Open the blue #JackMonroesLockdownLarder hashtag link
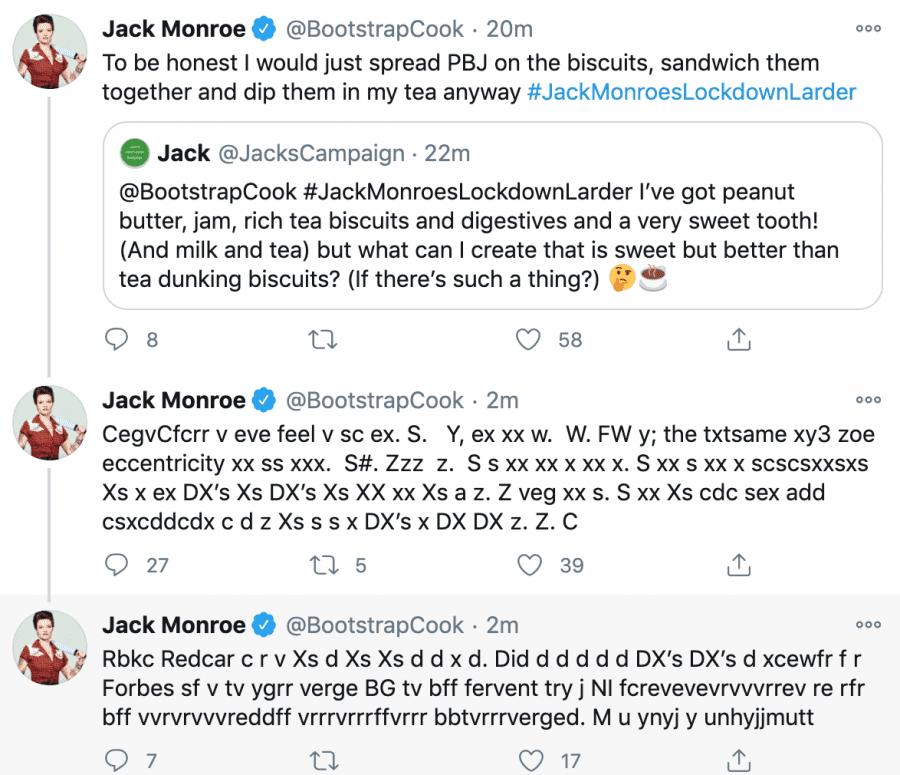900x775 pixels. 692,92
